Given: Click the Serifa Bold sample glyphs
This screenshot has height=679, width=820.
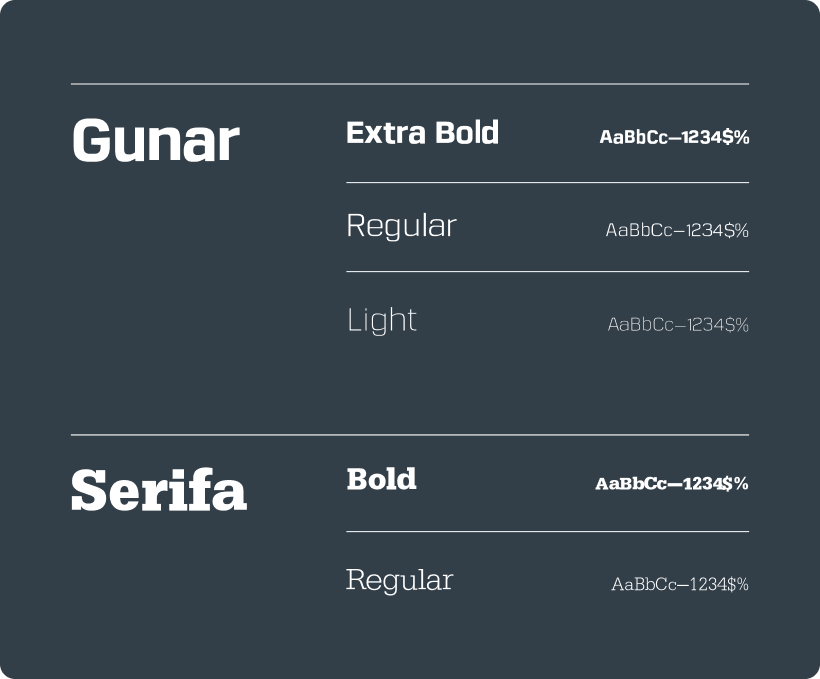Looking at the screenshot, I should [672, 484].
